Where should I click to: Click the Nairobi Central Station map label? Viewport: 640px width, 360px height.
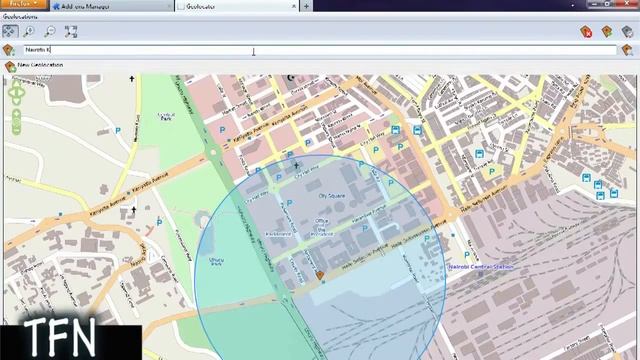click(481, 267)
